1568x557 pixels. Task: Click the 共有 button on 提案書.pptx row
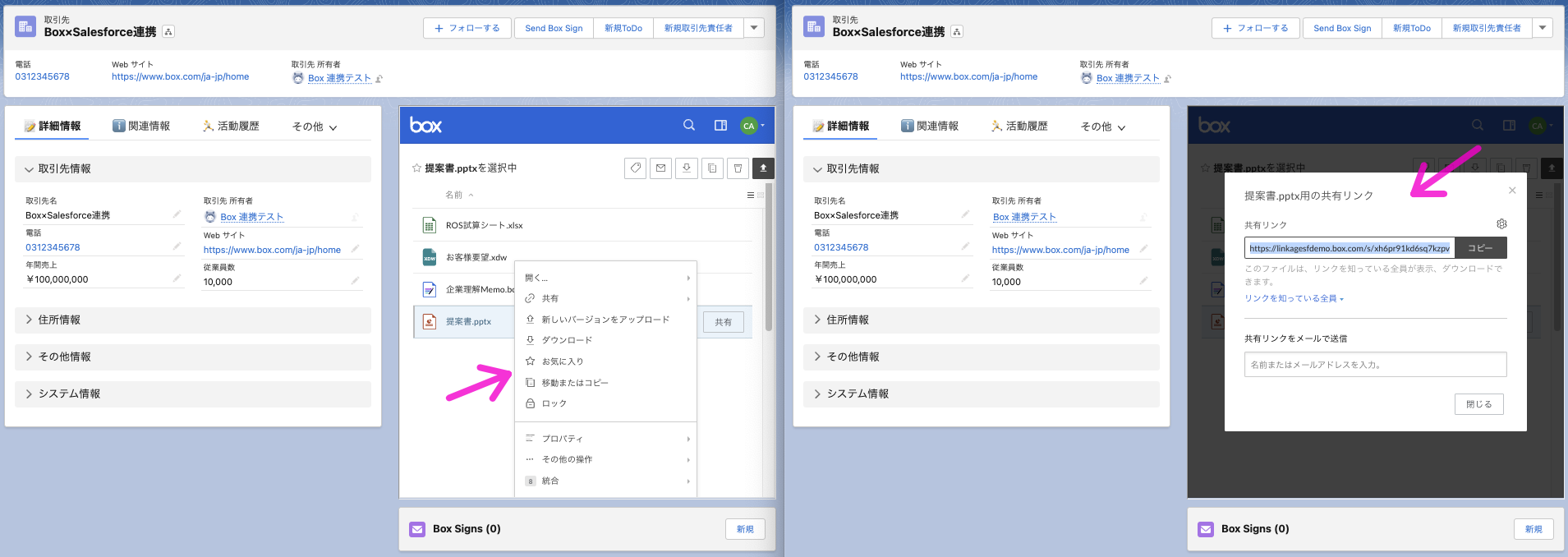[x=723, y=322]
